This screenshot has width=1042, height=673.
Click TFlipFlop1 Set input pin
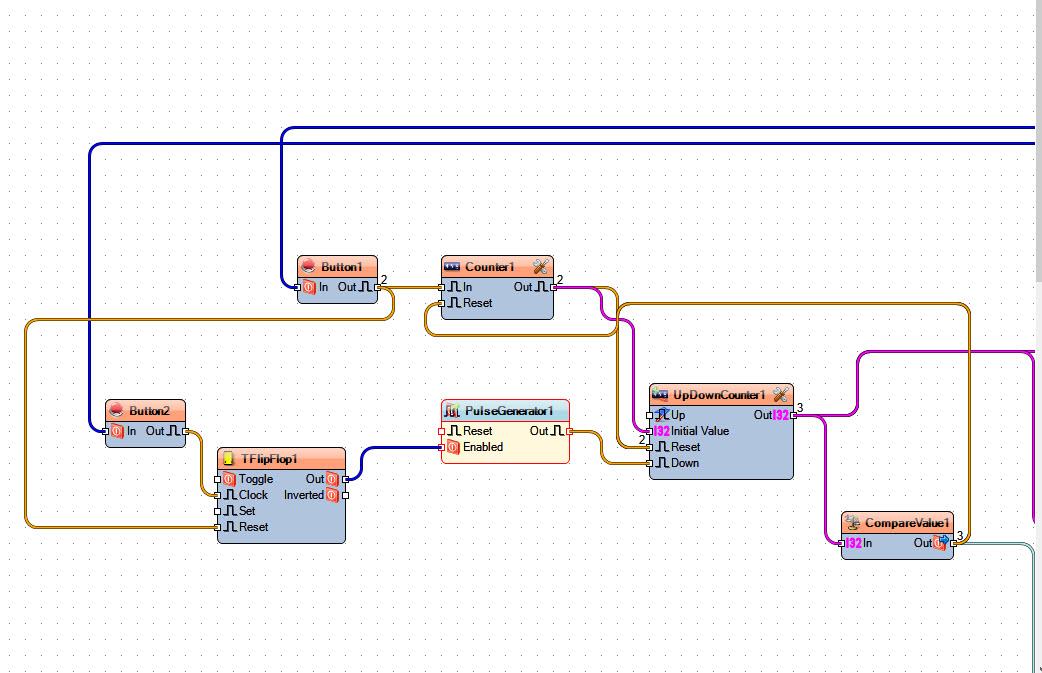(218, 511)
